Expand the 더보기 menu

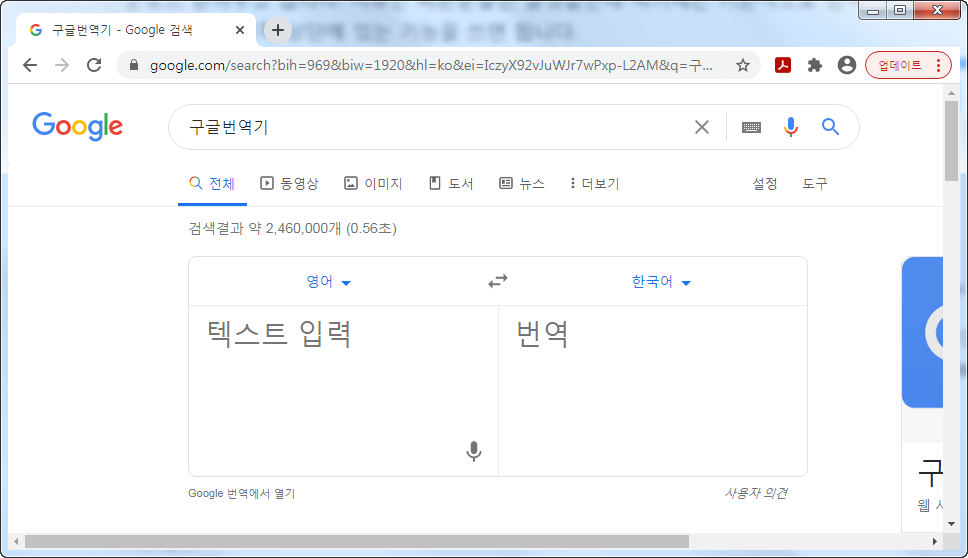pos(595,183)
